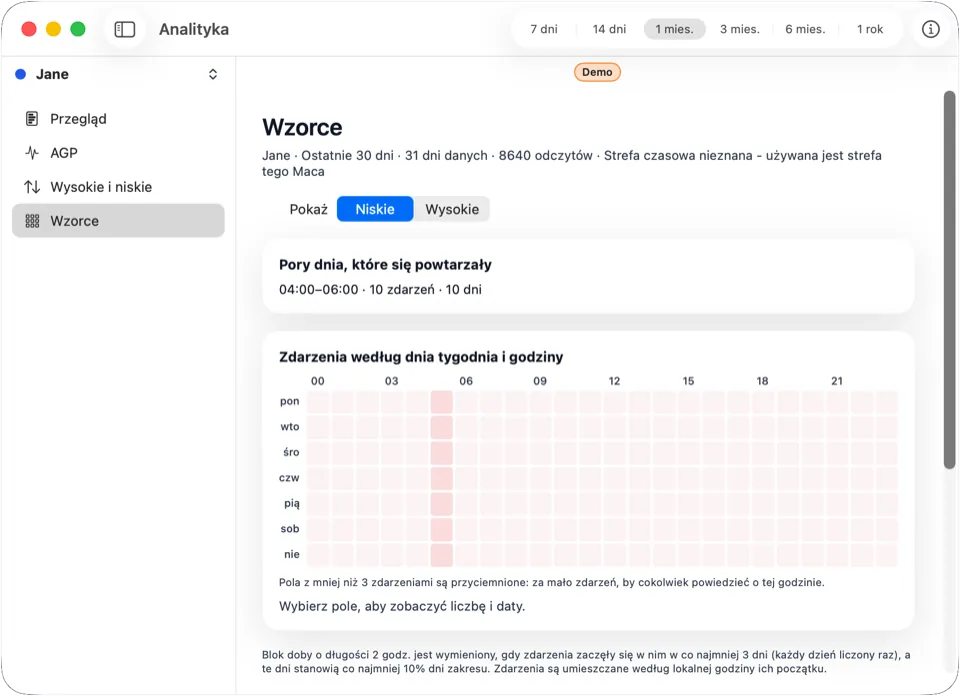The height and width of the screenshot is (696, 960).
Task: Open the Wzorce sidebar section
Action: [x=118, y=221]
